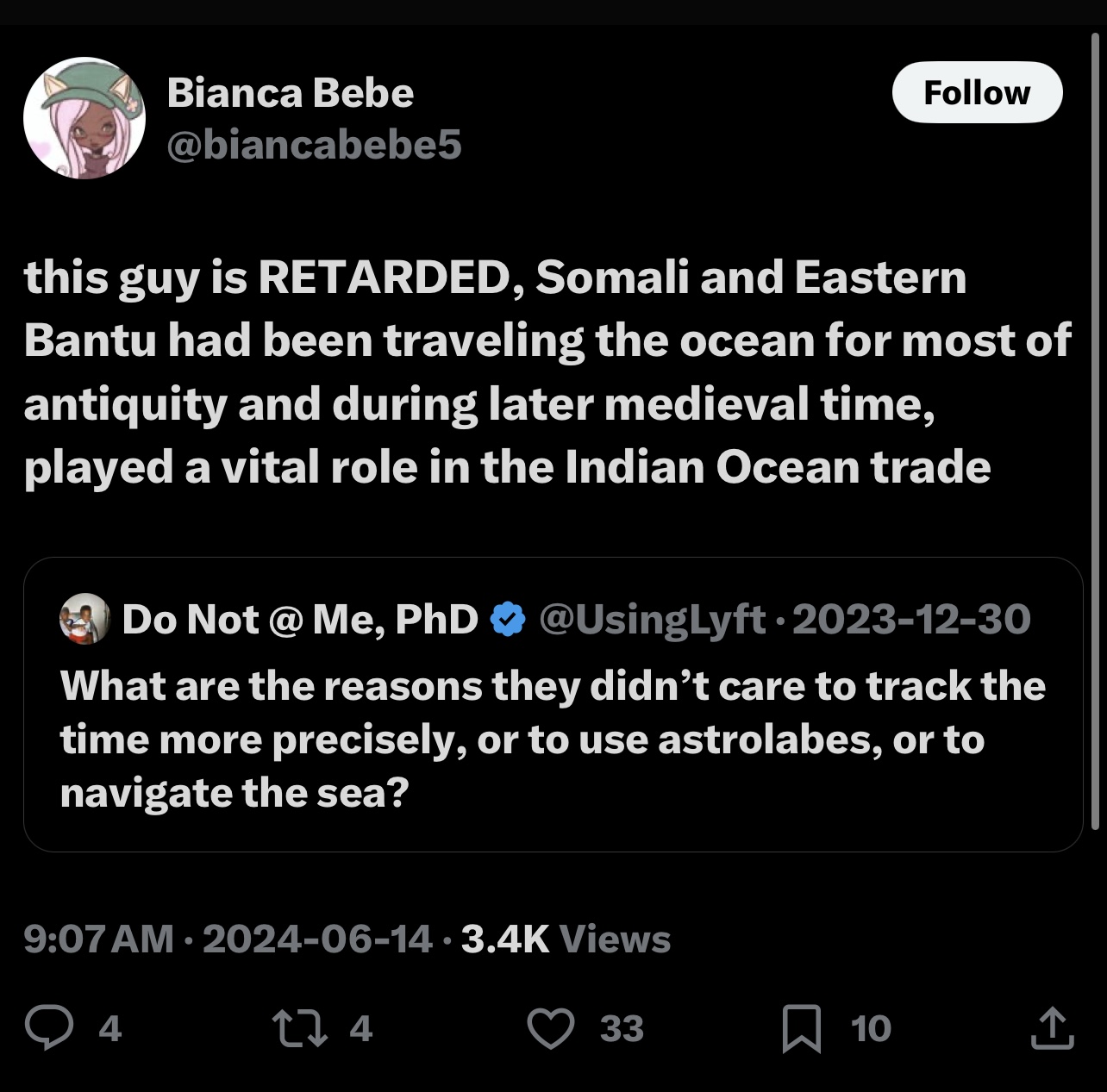Viewport: 1107px width, 1092px height.
Task: Click the reply speech bubble icon
Action: click(49, 1028)
